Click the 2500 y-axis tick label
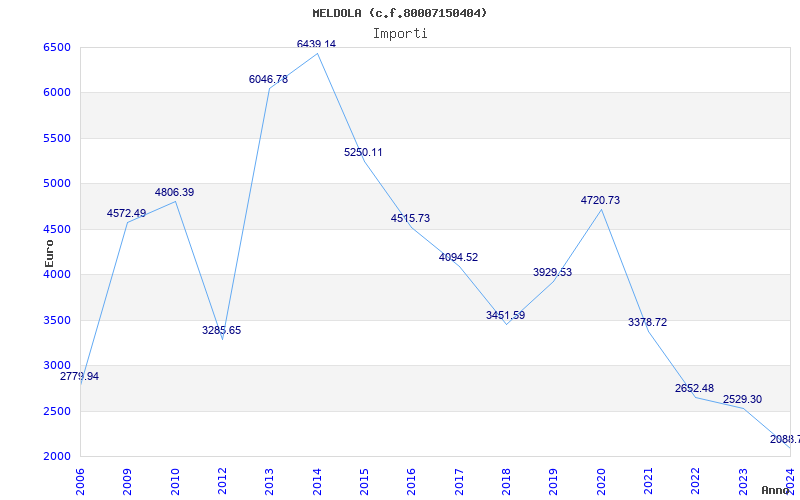The image size is (800, 500). pyautogui.click(x=56, y=411)
